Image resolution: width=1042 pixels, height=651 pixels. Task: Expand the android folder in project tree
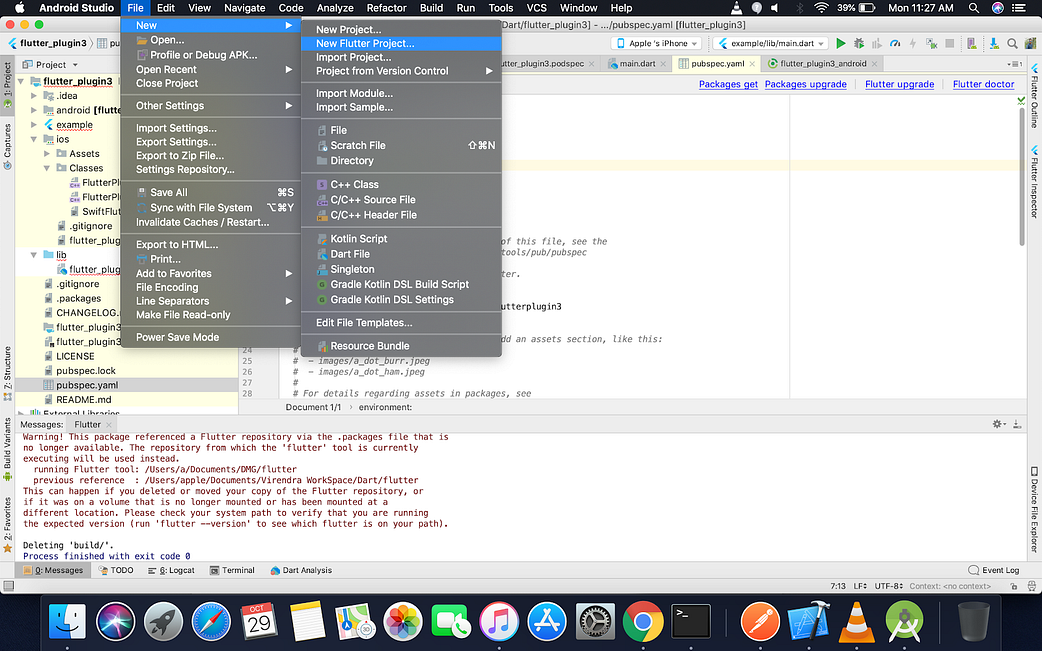click(x=34, y=110)
